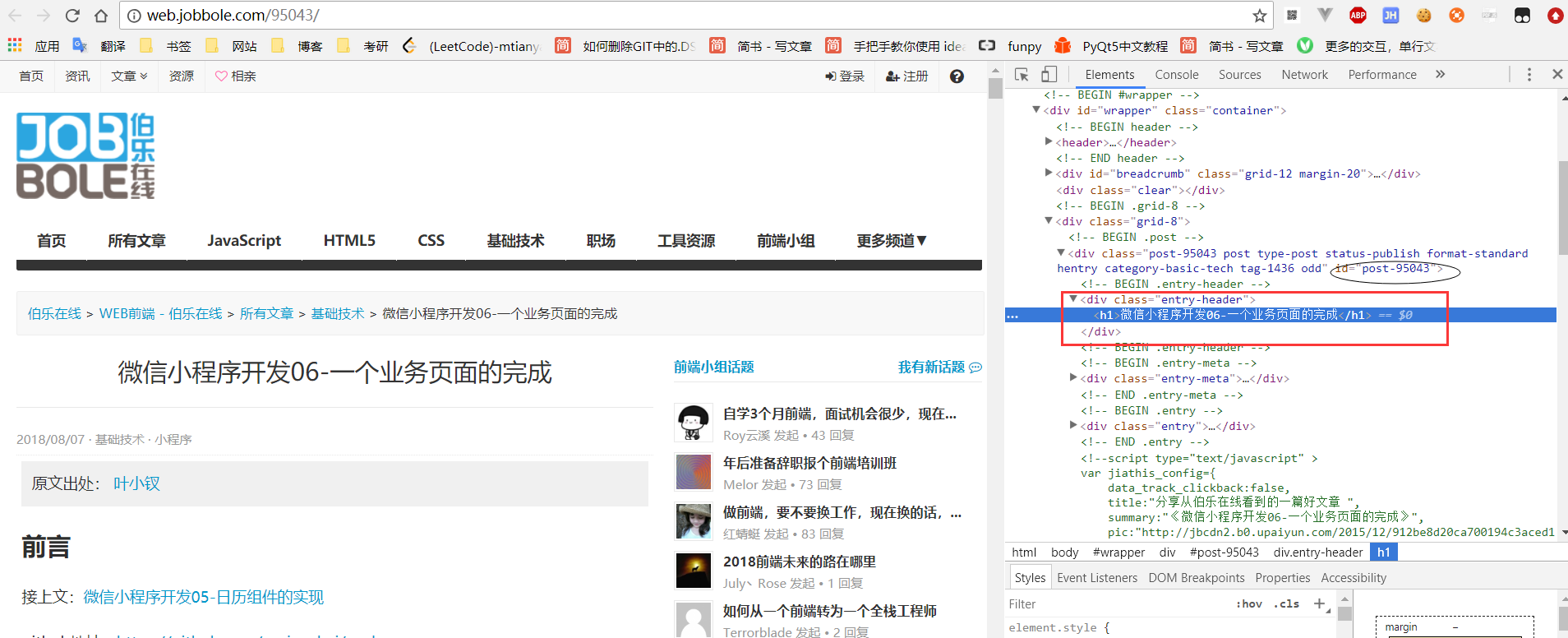The width and height of the screenshot is (1568, 638).
Task: Open 文章 dropdown in top bar
Action: (x=130, y=76)
